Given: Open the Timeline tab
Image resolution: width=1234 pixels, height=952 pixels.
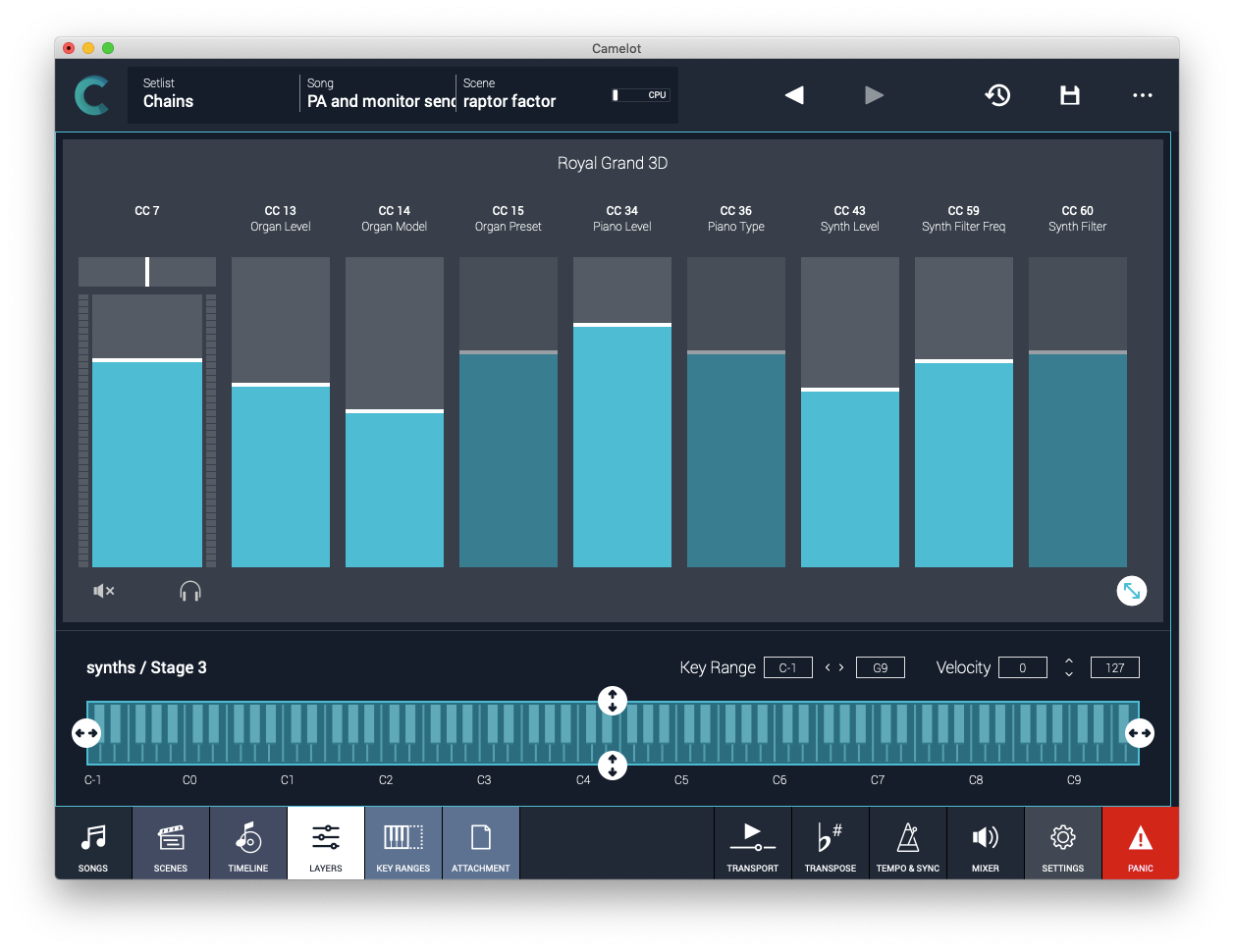Looking at the screenshot, I should 248,843.
